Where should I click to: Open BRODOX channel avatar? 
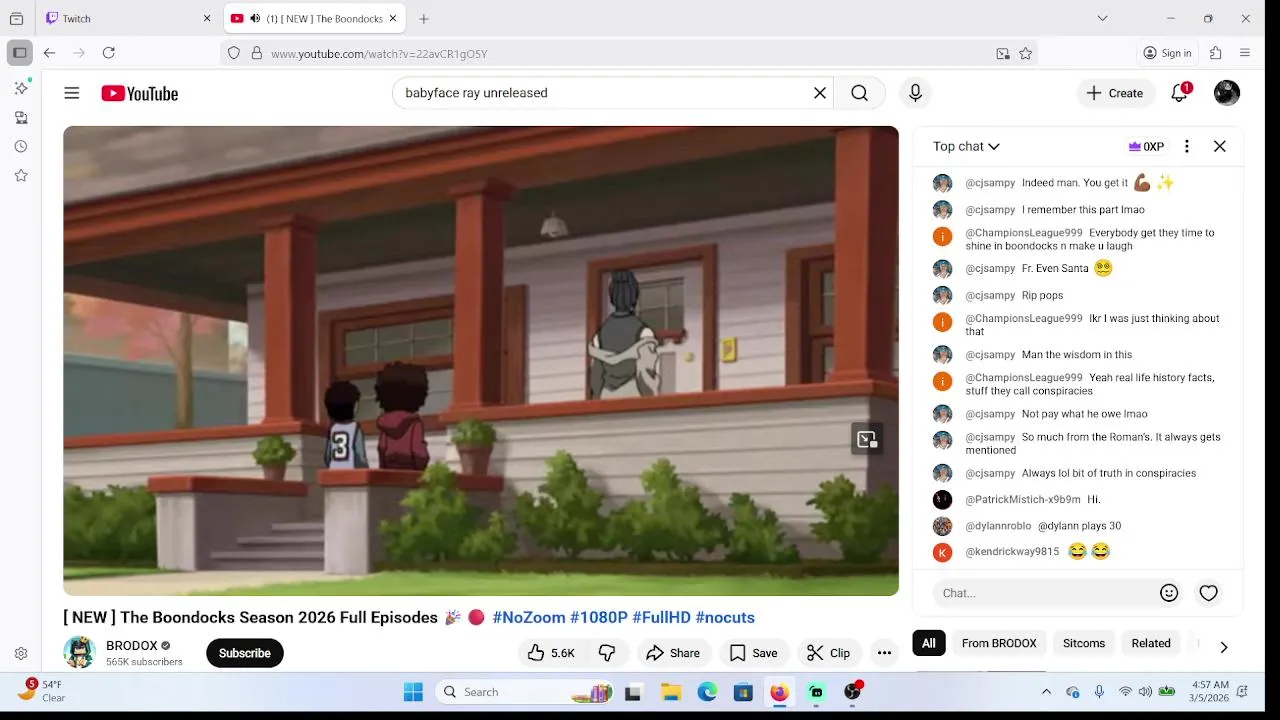point(80,653)
